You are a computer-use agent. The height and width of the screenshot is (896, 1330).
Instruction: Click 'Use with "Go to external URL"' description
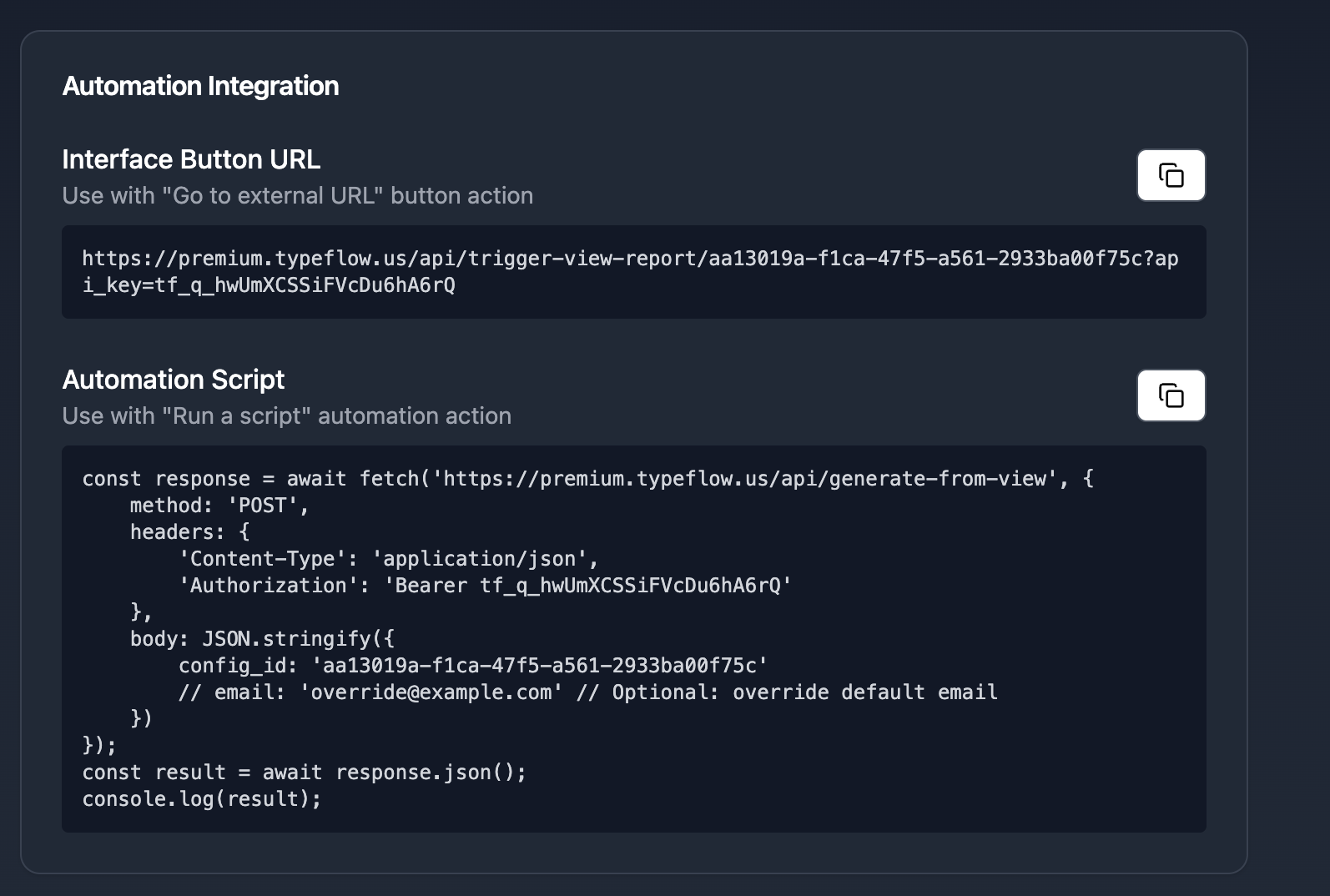tap(298, 195)
